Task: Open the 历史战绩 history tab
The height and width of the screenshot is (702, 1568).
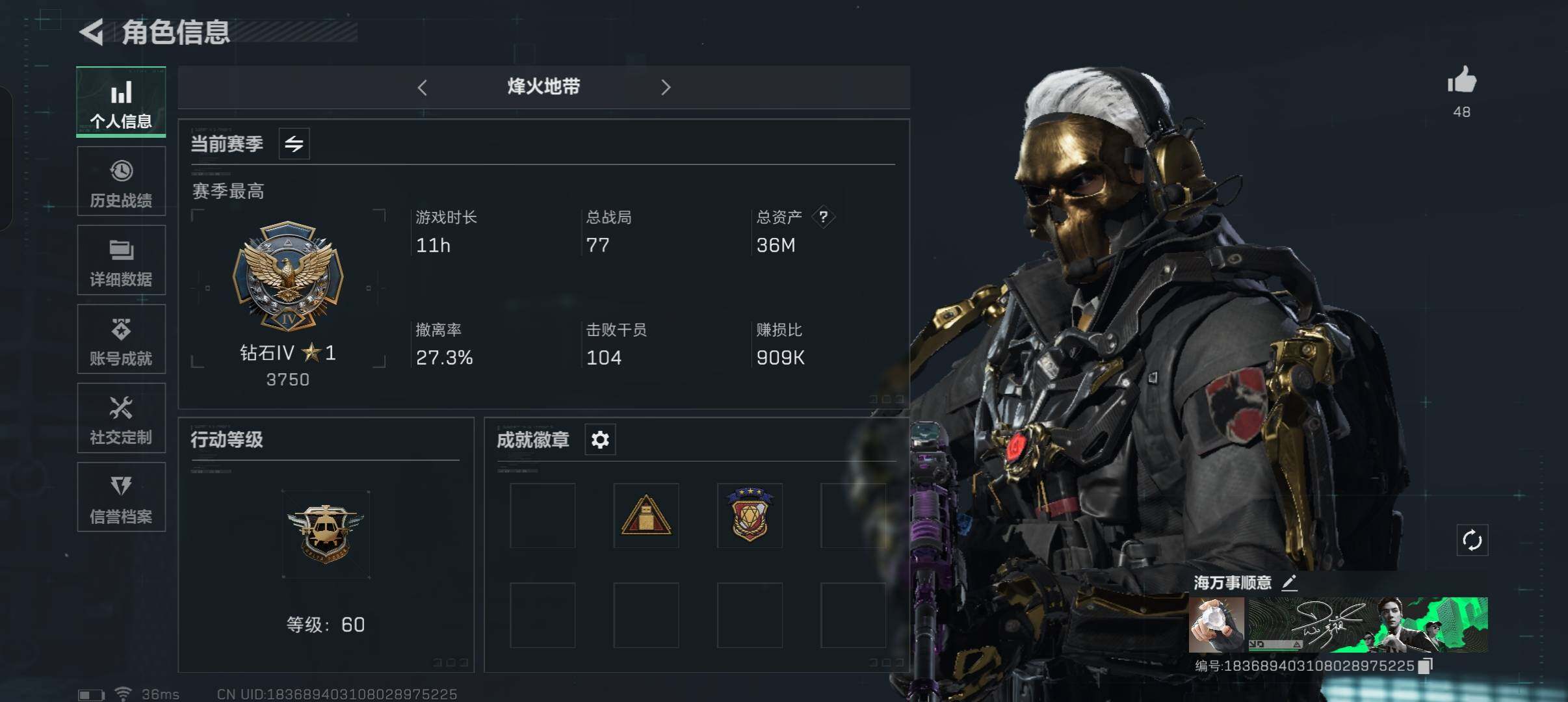Action: click(121, 181)
